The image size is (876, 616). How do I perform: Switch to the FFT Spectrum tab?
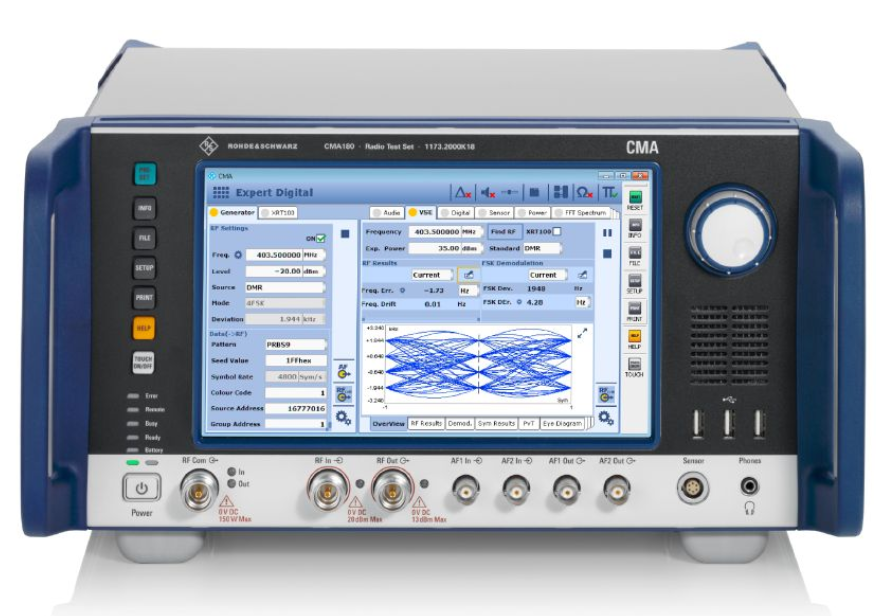coord(580,213)
